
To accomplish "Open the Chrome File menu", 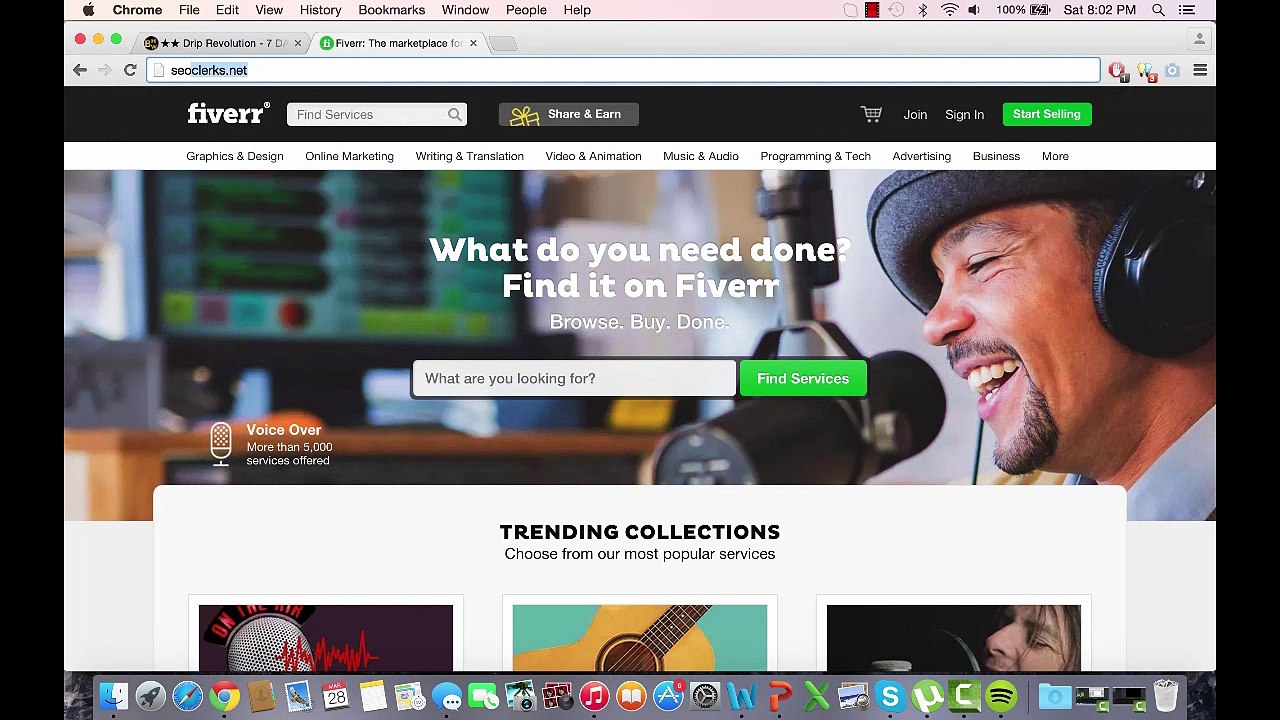I will [x=189, y=10].
